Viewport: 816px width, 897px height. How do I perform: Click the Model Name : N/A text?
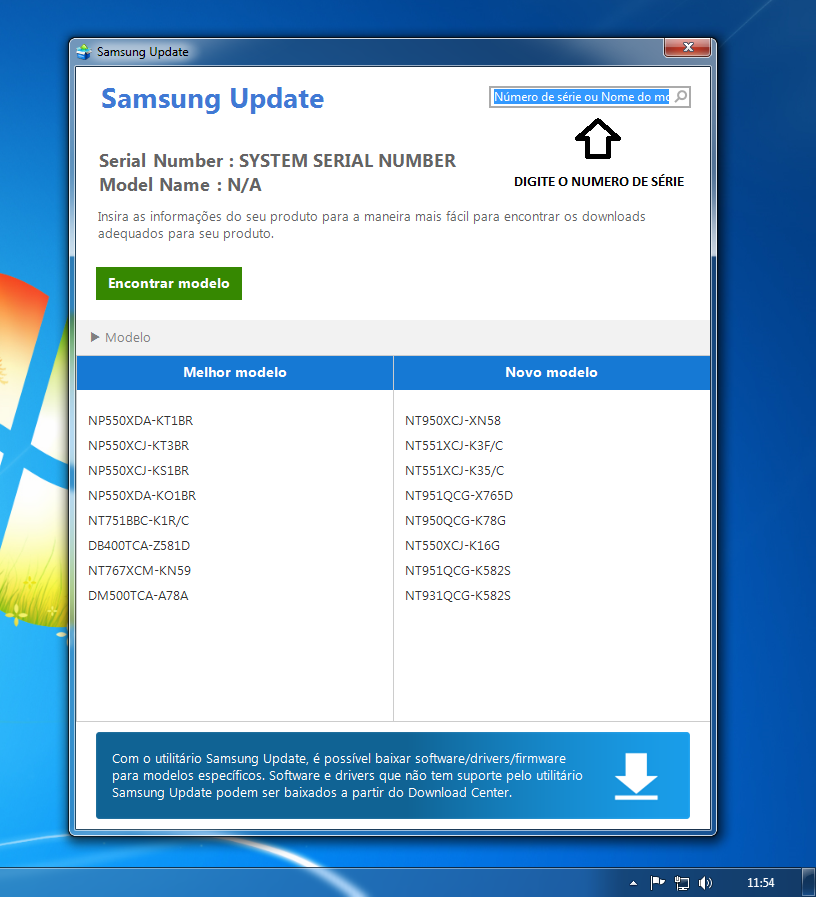(180, 185)
